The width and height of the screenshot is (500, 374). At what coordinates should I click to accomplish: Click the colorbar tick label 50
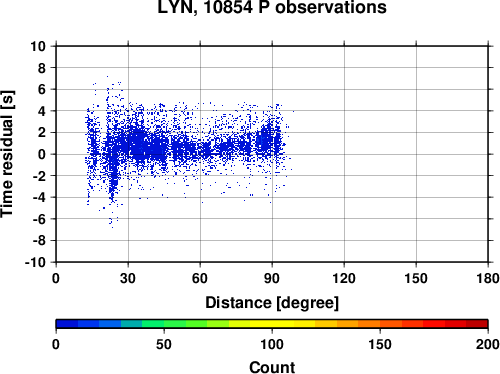(164, 344)
